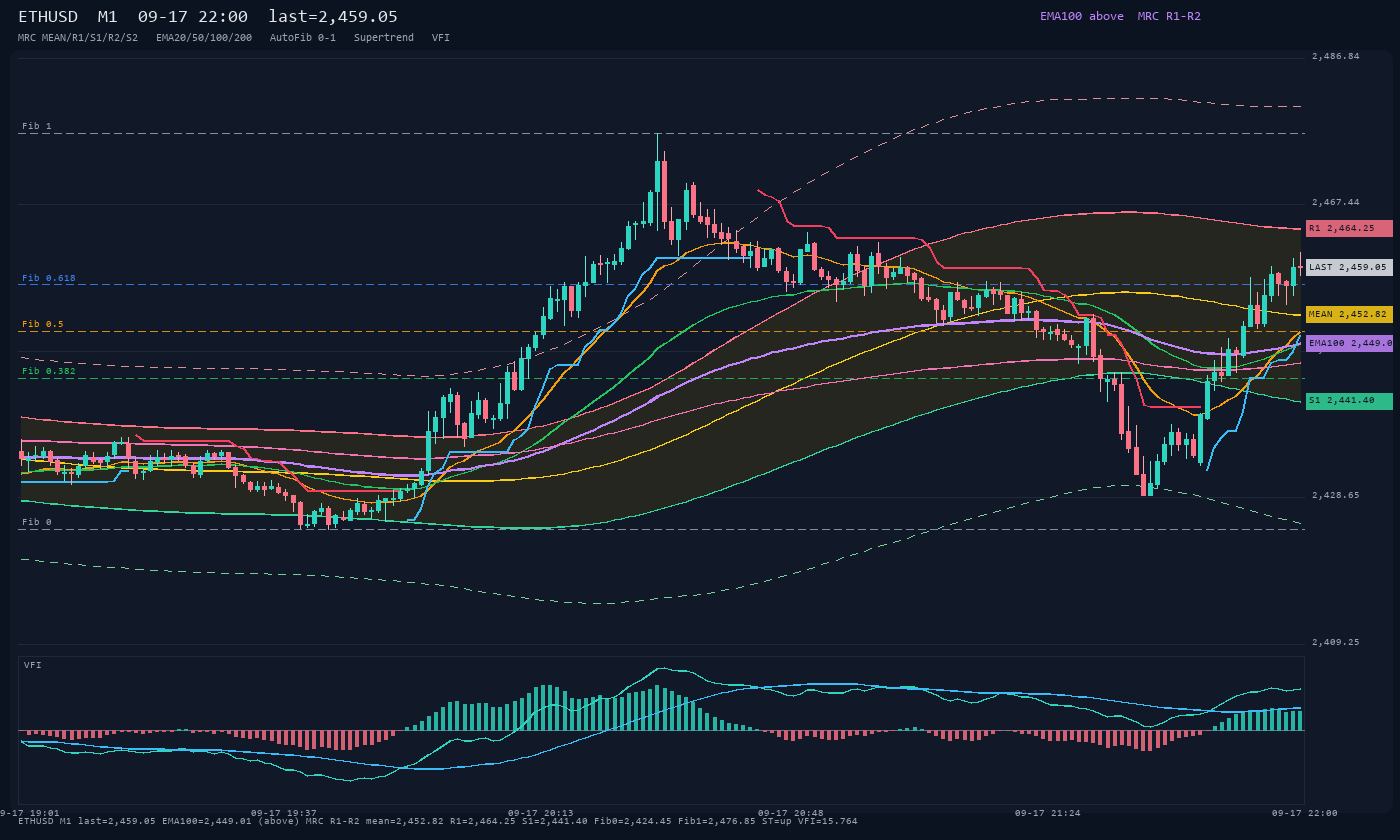Click the red "R1 2,464.25" price tag
The width and height of the screenshot is (1400, 840).
(1349, 228)
